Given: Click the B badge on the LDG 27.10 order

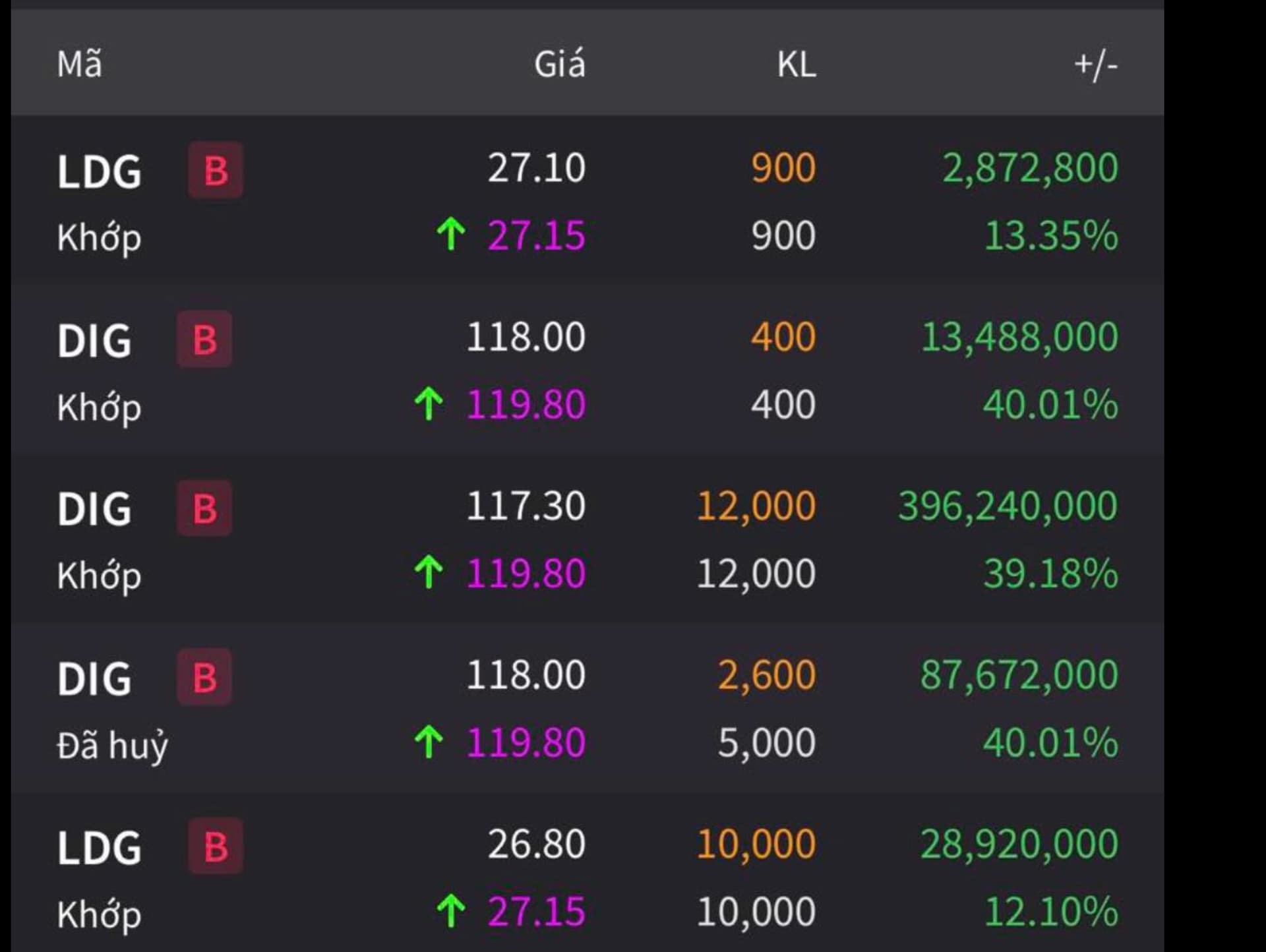Looking at the screenshot, I should (x=216, y=170).
